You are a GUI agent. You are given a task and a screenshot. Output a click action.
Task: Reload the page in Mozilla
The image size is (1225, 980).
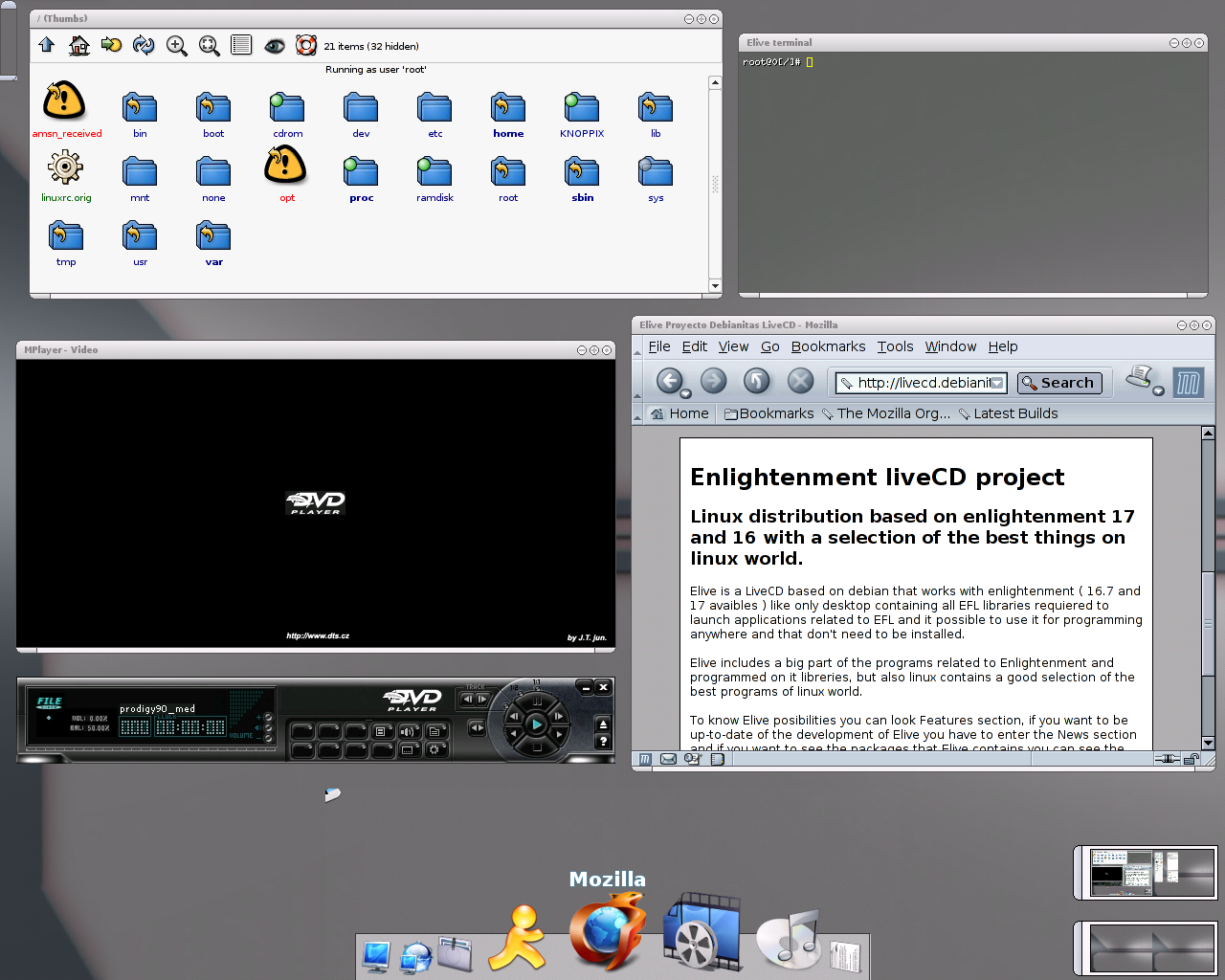coord(757,381)
